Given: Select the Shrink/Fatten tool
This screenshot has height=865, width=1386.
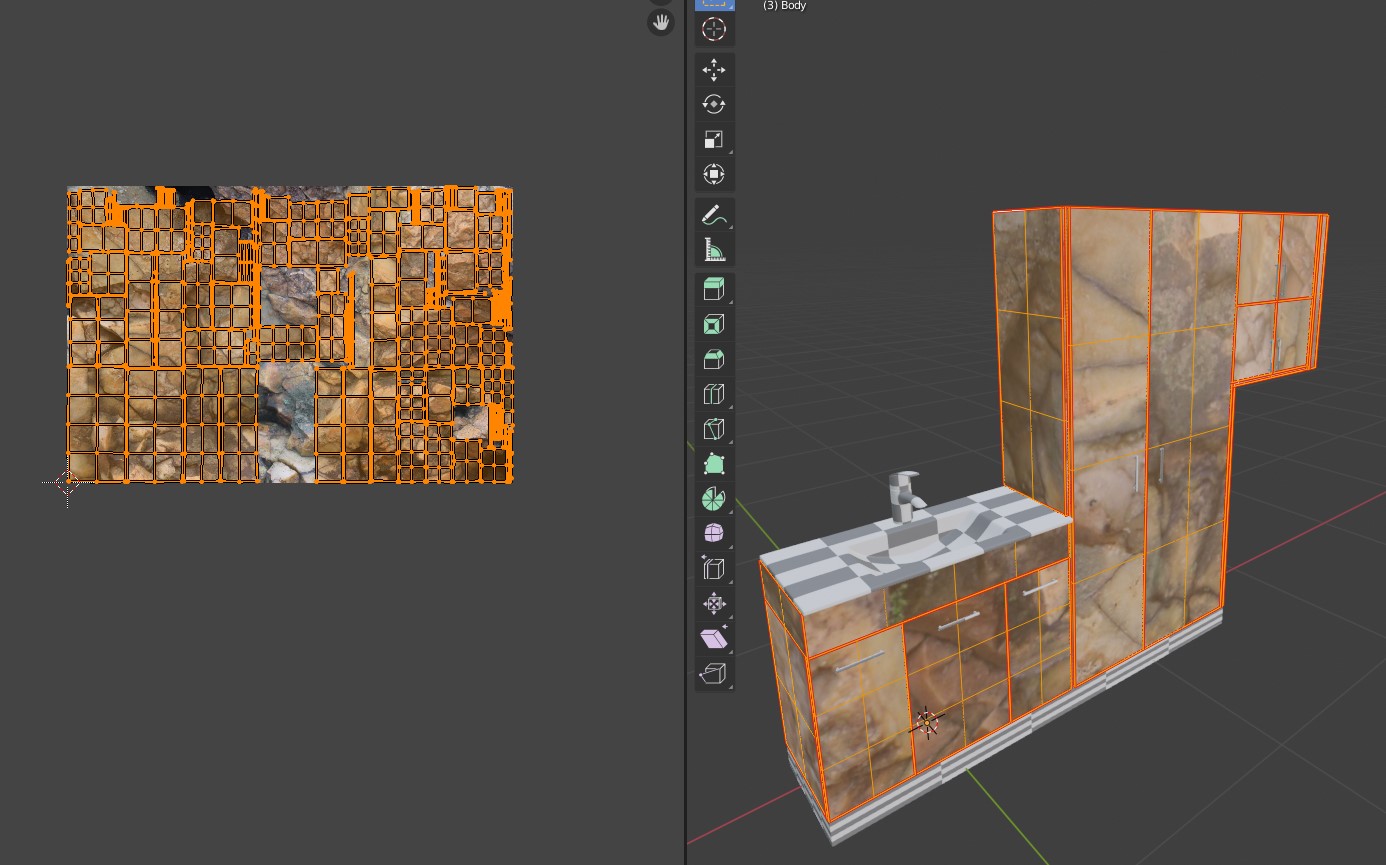Looking at the screenshot, I should [714, 604].
